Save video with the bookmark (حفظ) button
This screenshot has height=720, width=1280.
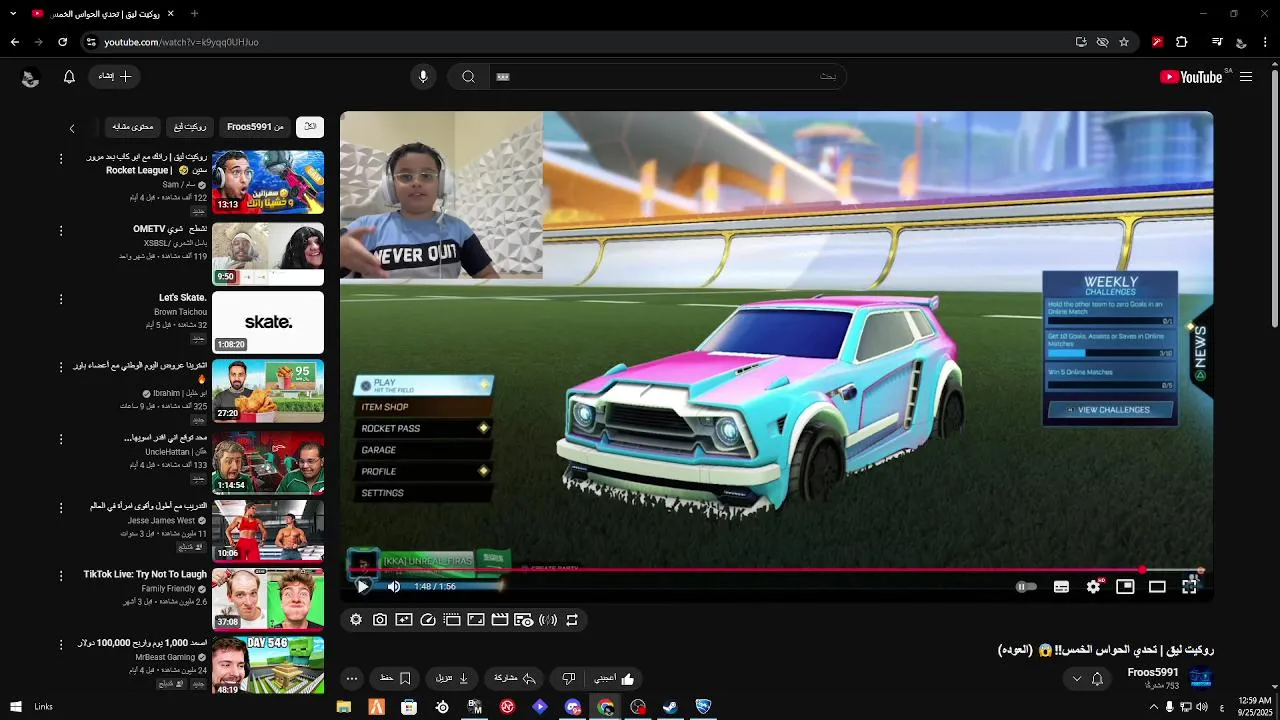click(395, 678)
